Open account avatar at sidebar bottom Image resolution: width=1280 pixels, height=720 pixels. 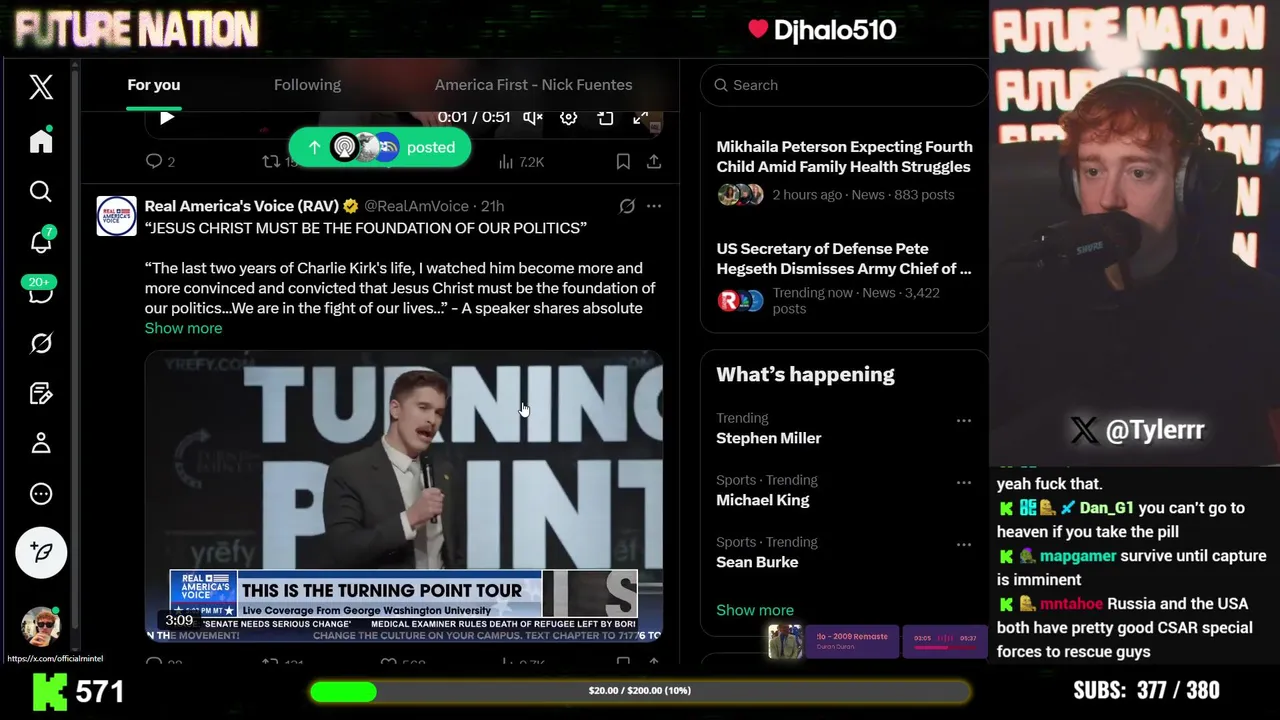[41, 626]
